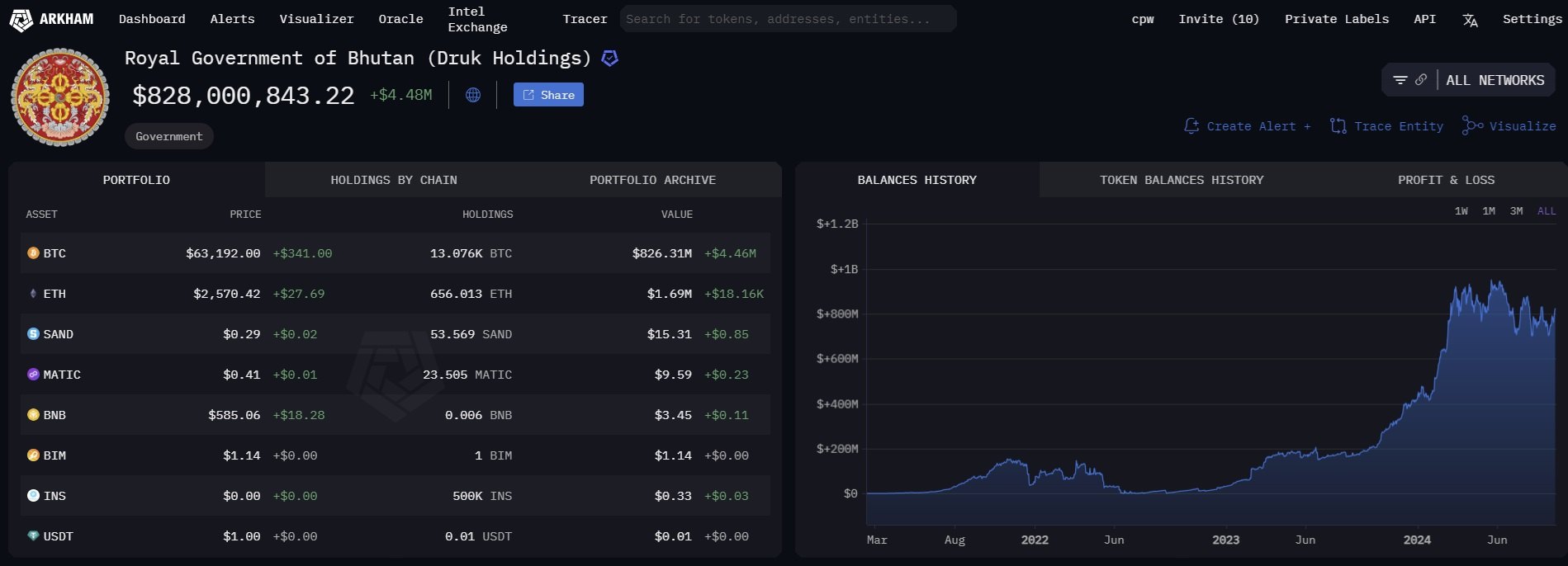Click the BIM token icon
This screenshot has width=1568, height=566.
(x=33, y=455)
